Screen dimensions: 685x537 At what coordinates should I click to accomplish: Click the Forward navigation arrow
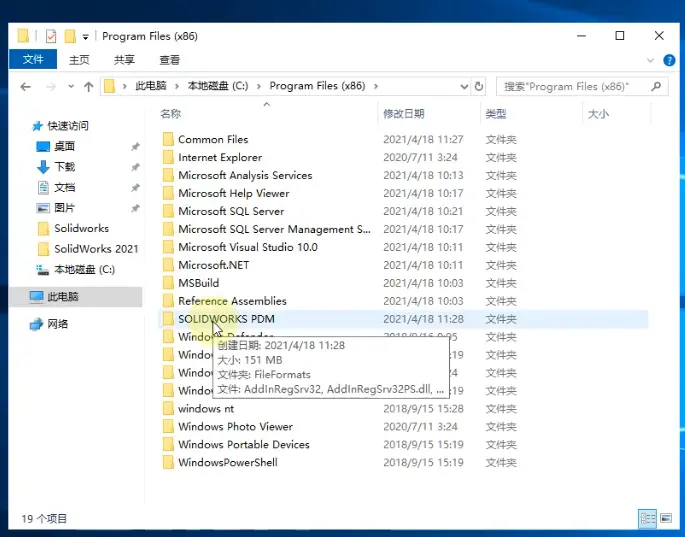point(51,87)
